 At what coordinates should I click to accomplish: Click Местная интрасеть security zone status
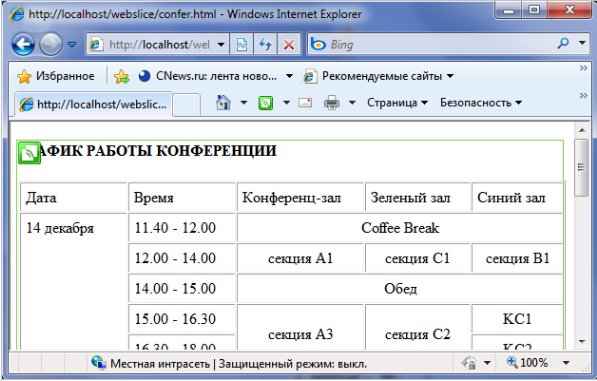tap(160, 364)
